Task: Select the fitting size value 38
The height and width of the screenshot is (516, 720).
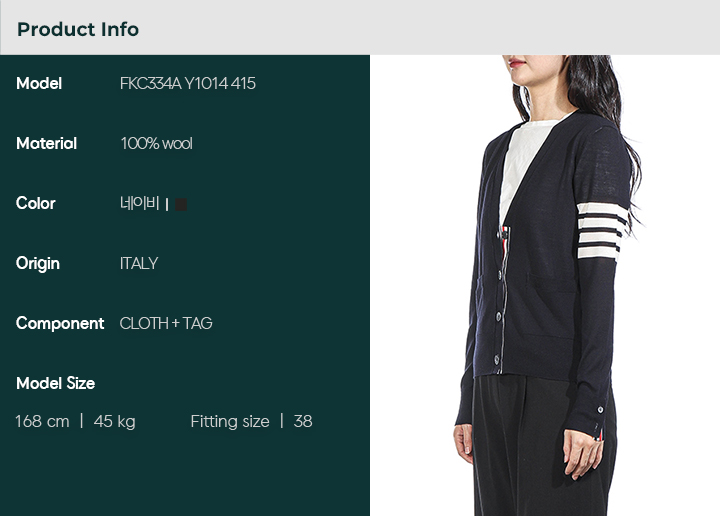Action: 303,421
